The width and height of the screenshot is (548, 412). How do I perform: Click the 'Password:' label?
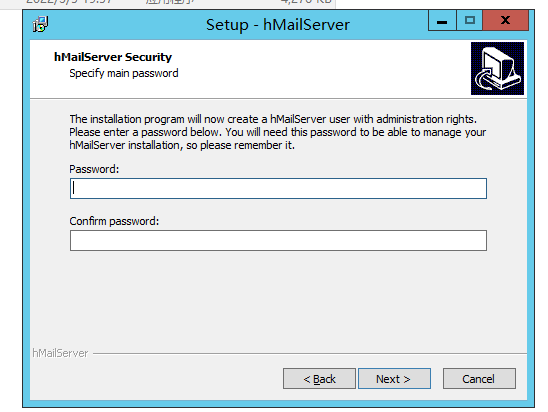click(94, 169)
